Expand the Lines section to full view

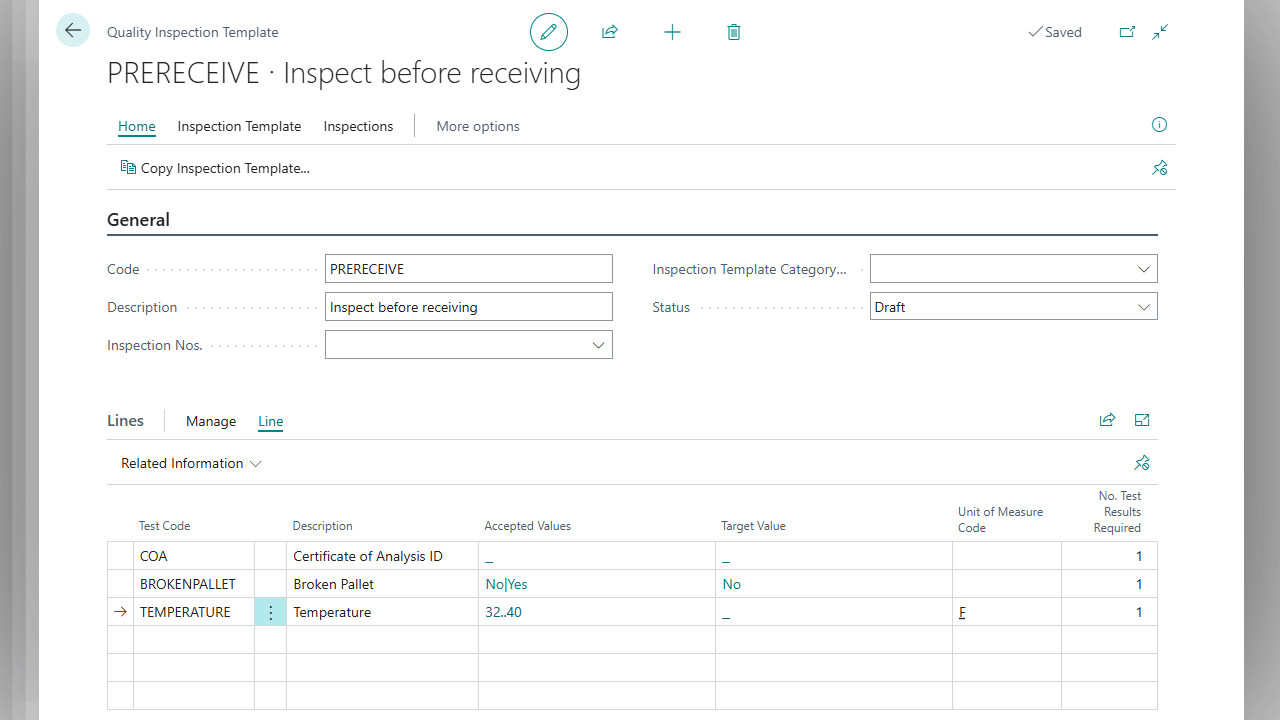click(1142, 420)
